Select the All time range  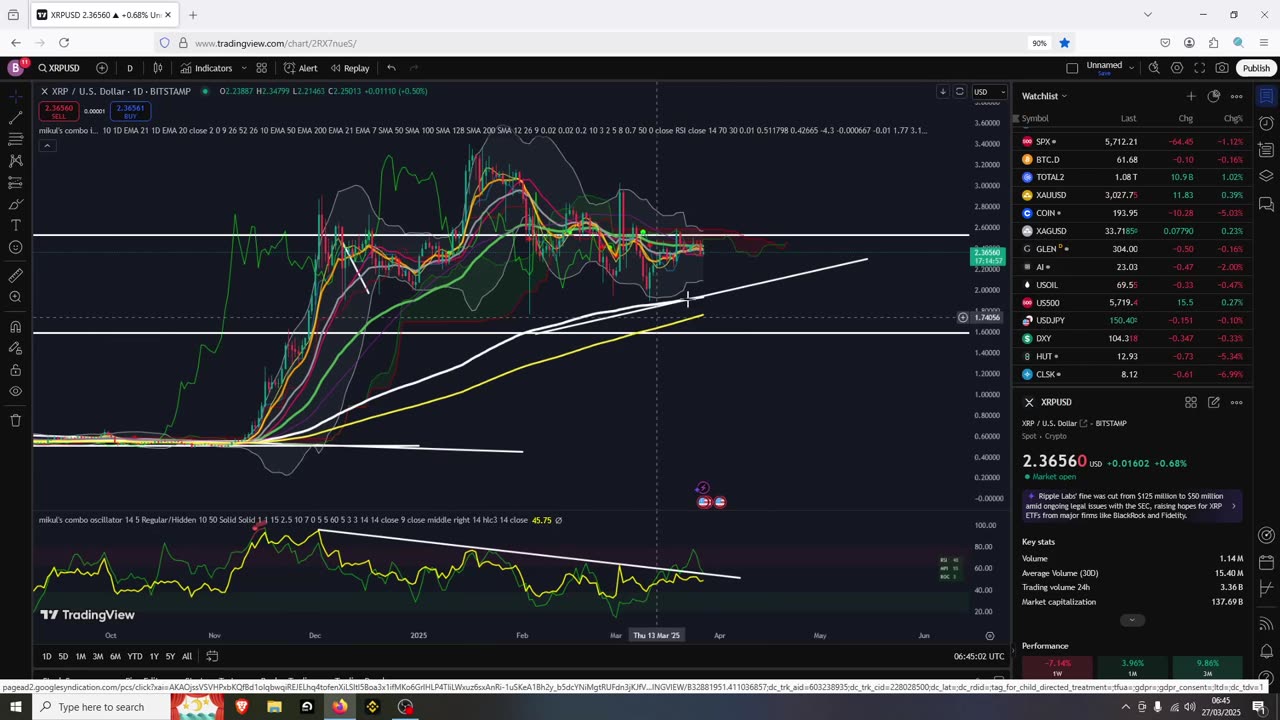[187, 656]
